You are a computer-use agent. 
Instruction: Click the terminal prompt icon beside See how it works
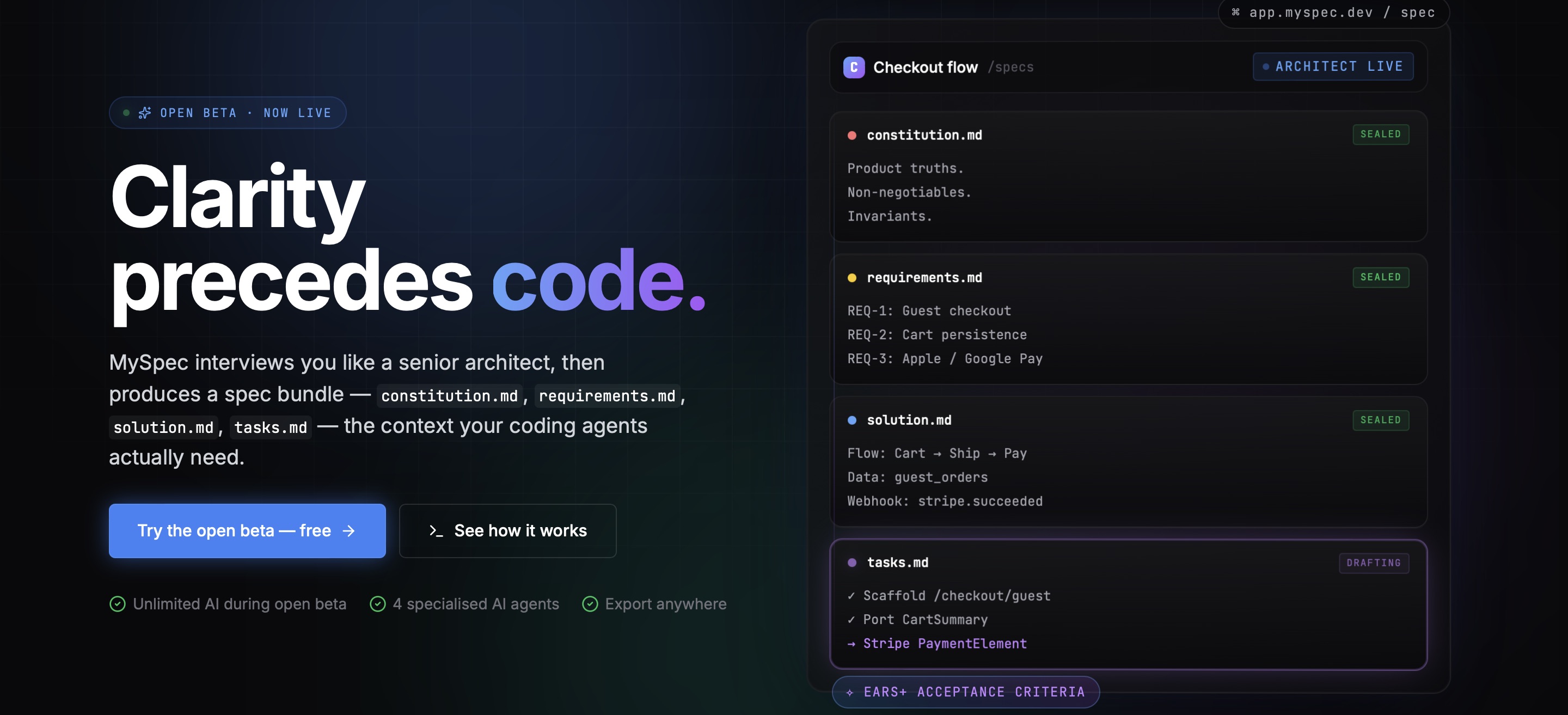[x=436, y=531]
